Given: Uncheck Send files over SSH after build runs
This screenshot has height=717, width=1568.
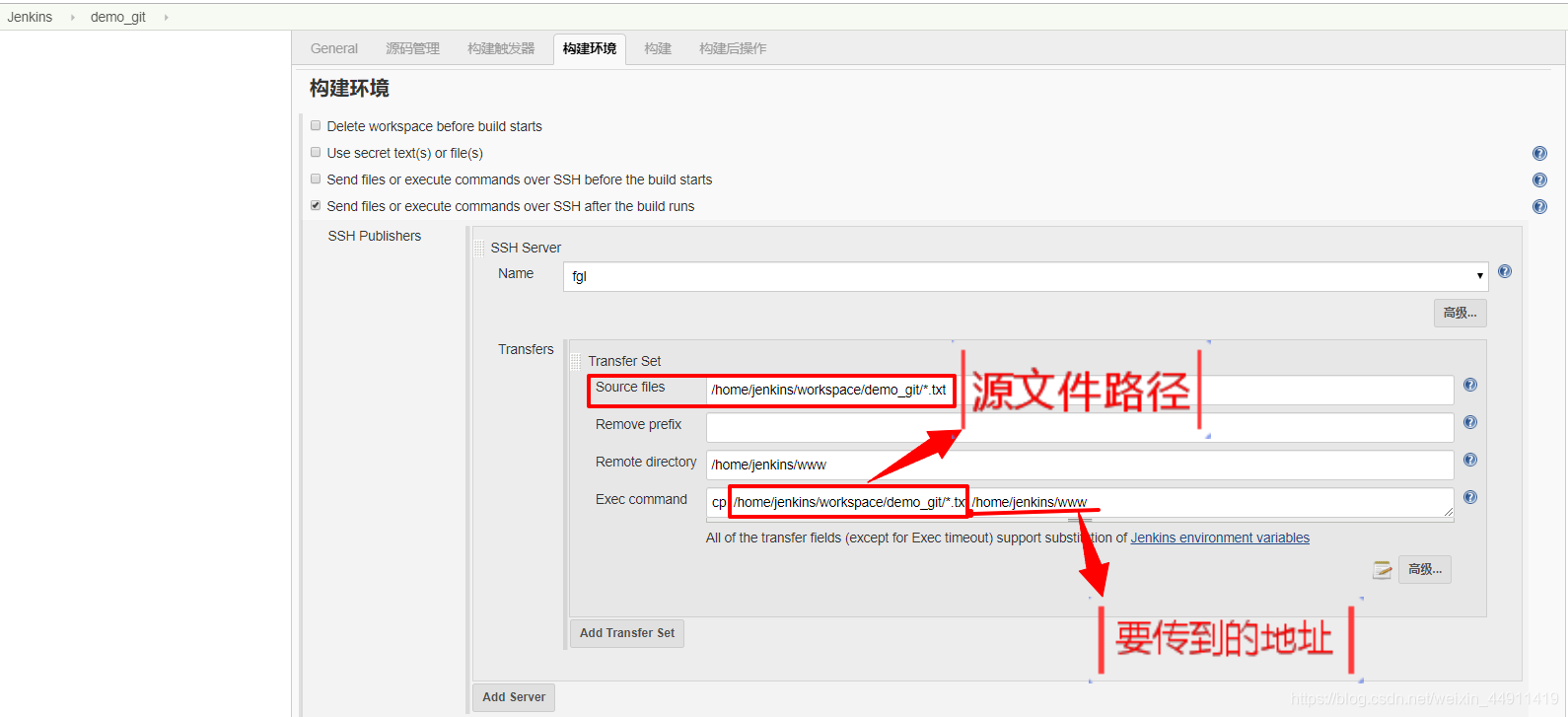Looking at the screenshot, I should 316,205.
